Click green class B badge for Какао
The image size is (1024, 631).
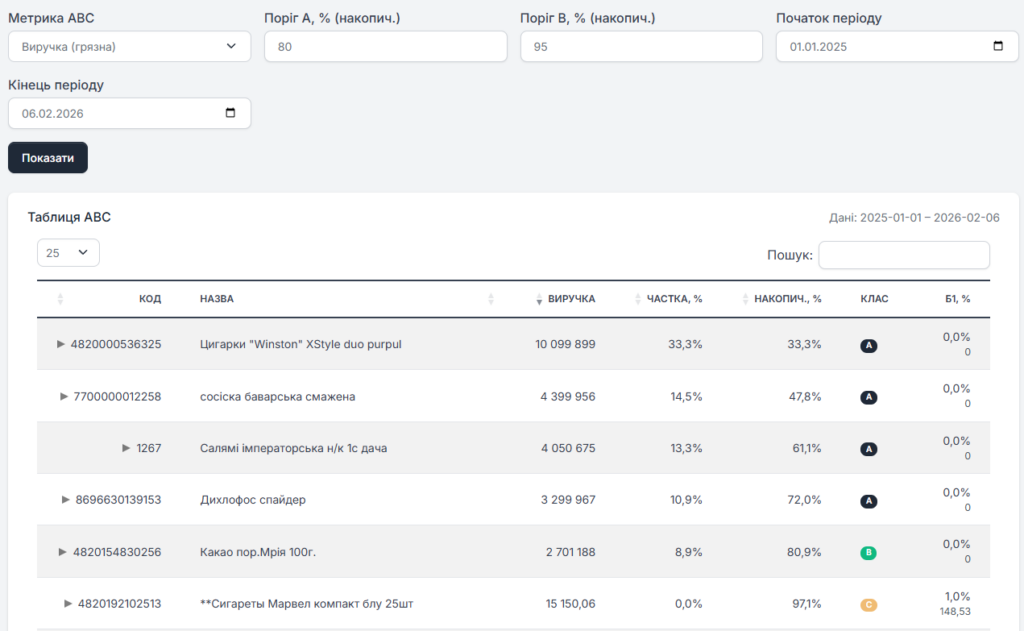[x=869, y=553]
